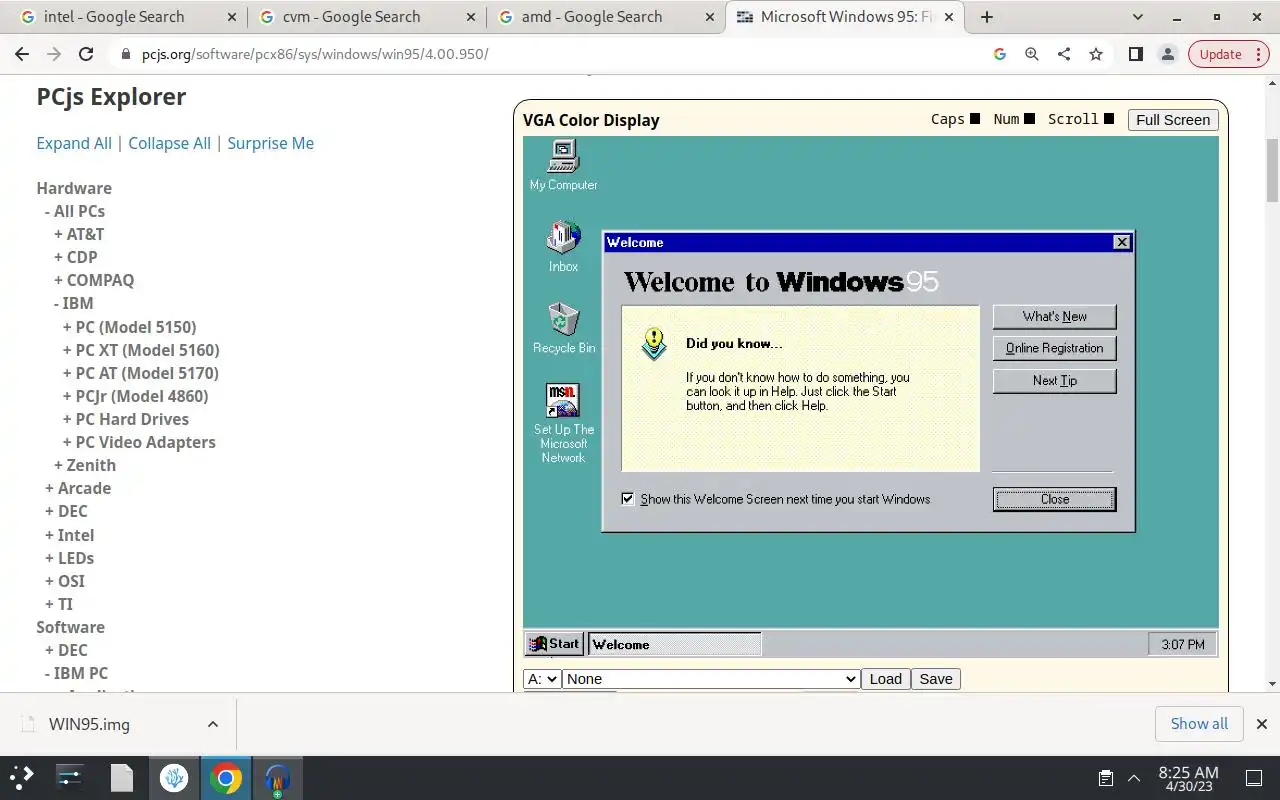Click the Surprise Me link
Image resolution: width=1280 pixels, height=800 pixels.
point(270,143)
